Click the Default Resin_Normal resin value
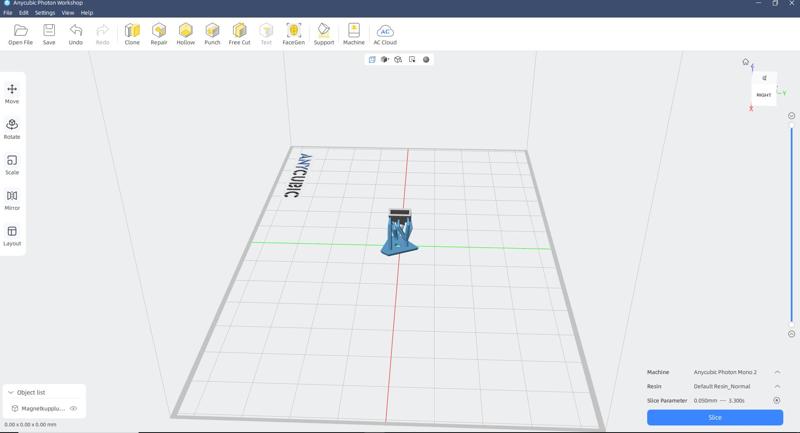 click(x=721, y=387)
